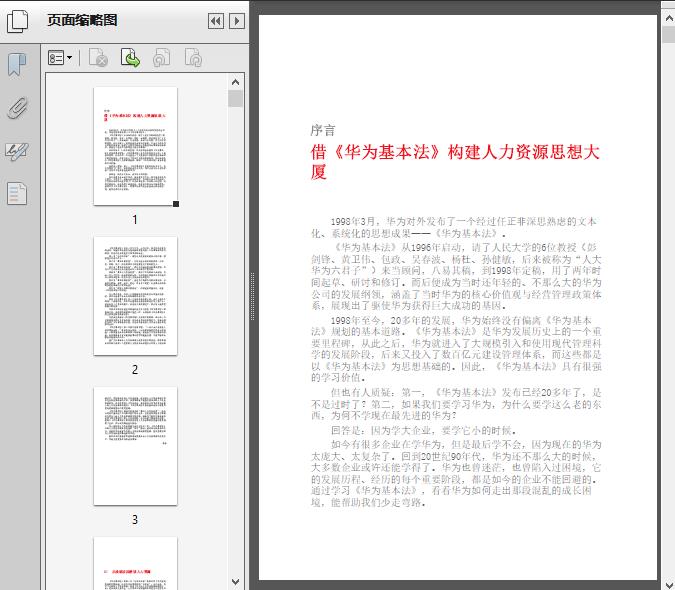This screenshot has width=675, height=590.
Task: Click thumbnail label number 3
Action: pos(135,520)
